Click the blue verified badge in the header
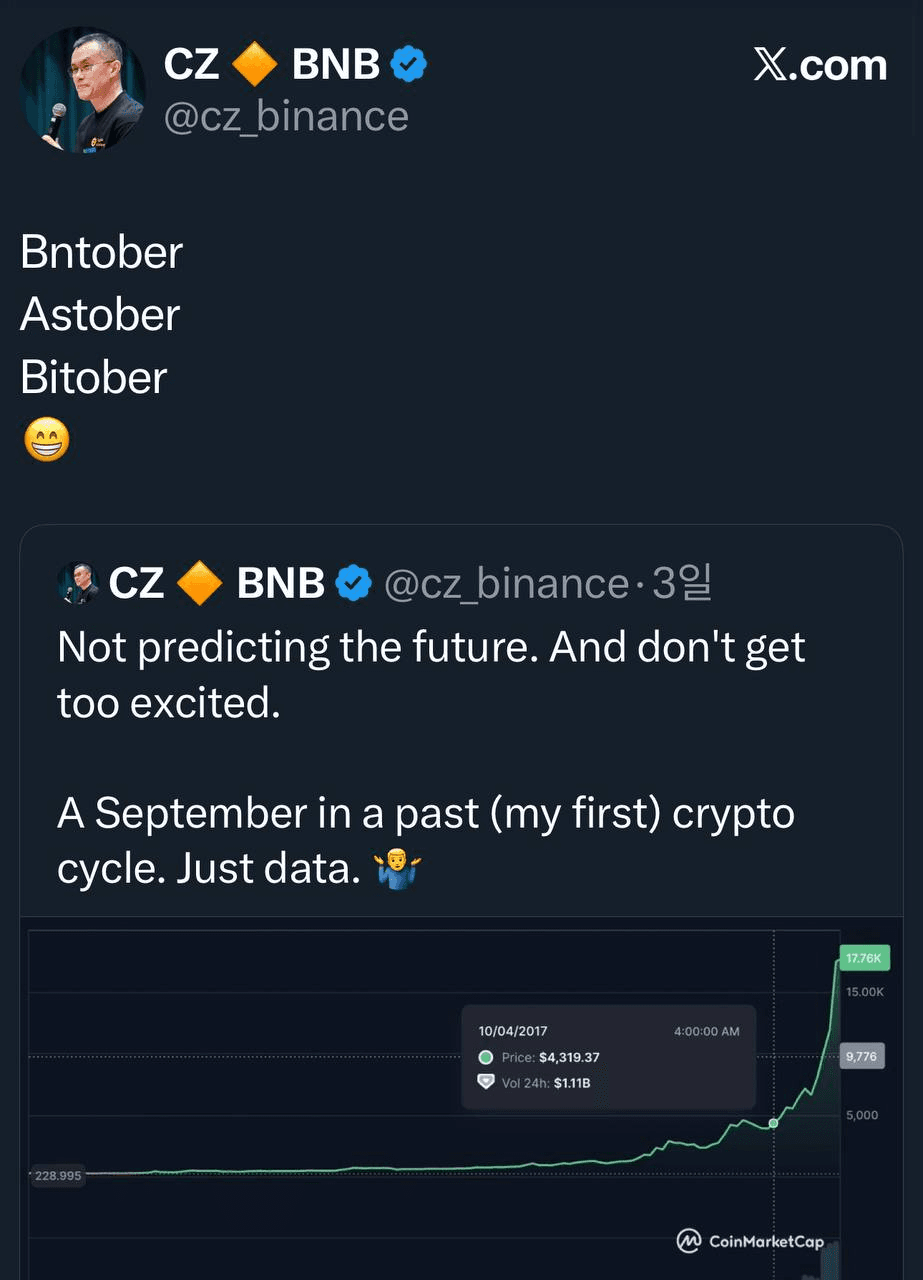The width and height of the screenshot is (923, 1280). coord(408,65)
